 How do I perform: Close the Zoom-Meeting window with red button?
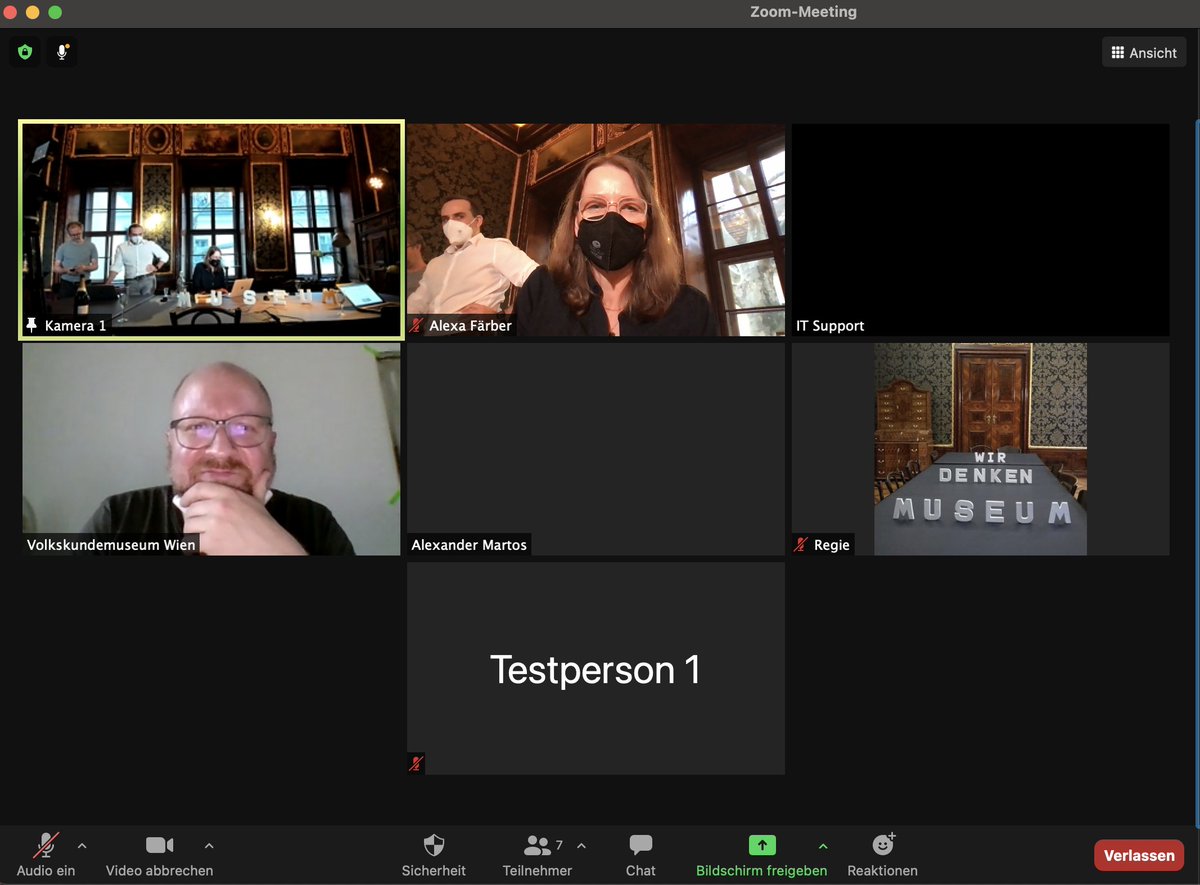(x=11, y=12)
